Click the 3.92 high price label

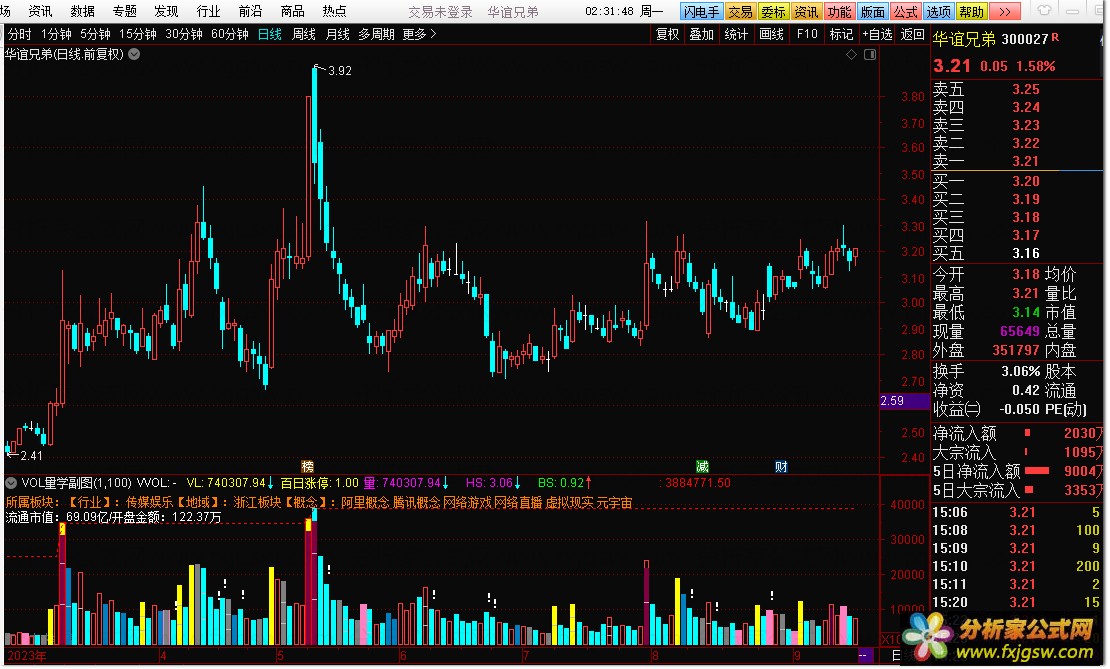(x=340, y=71)
